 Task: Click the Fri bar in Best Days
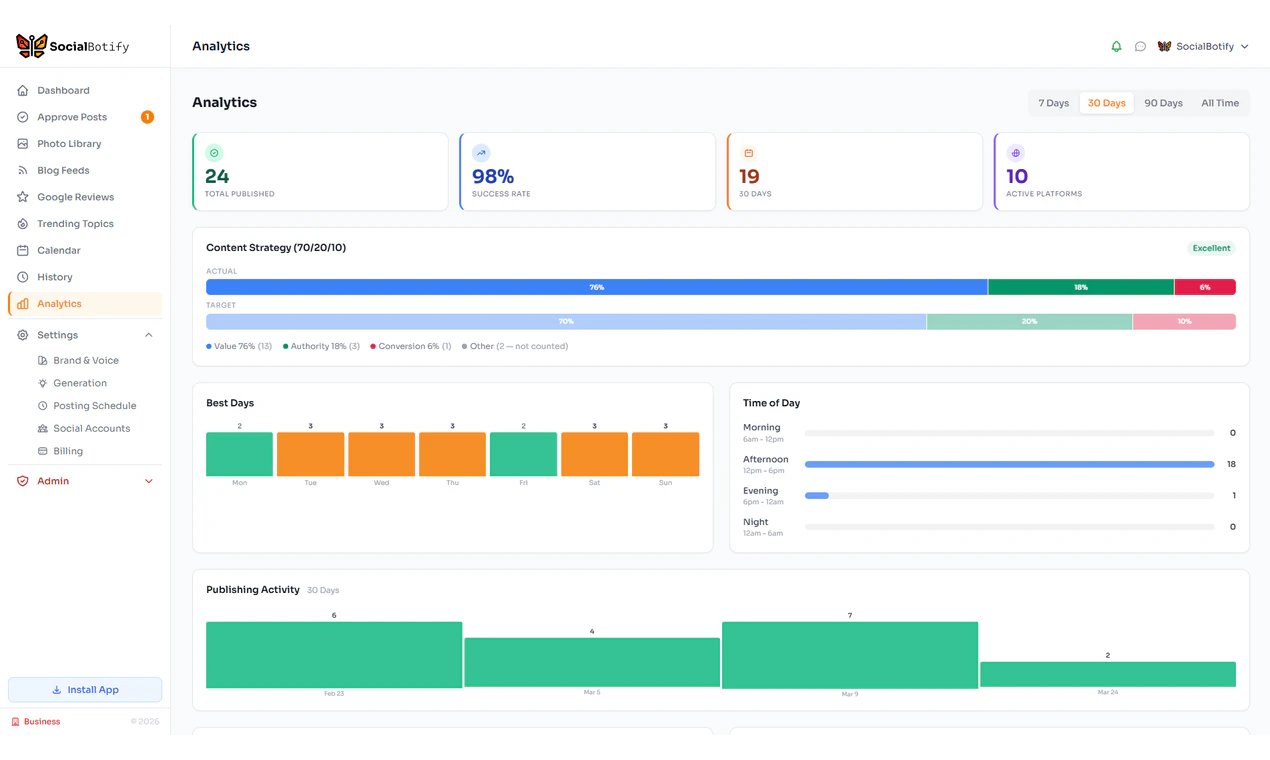(x=523, y=454)
